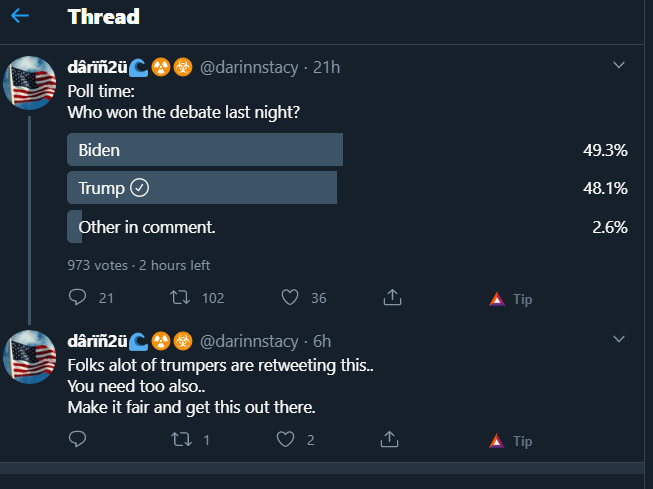Screen dimensions: 653x489
Task: Reply to the poll tweet
Action: point(77,297)
